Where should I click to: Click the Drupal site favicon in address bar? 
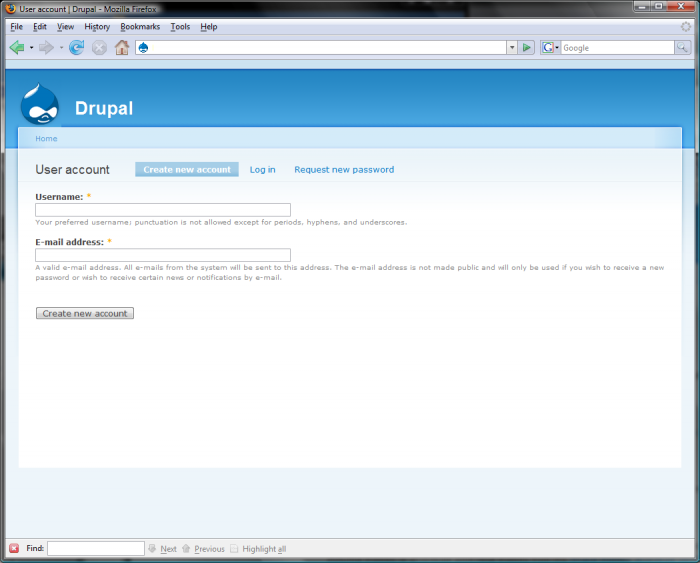click(143, 47)
